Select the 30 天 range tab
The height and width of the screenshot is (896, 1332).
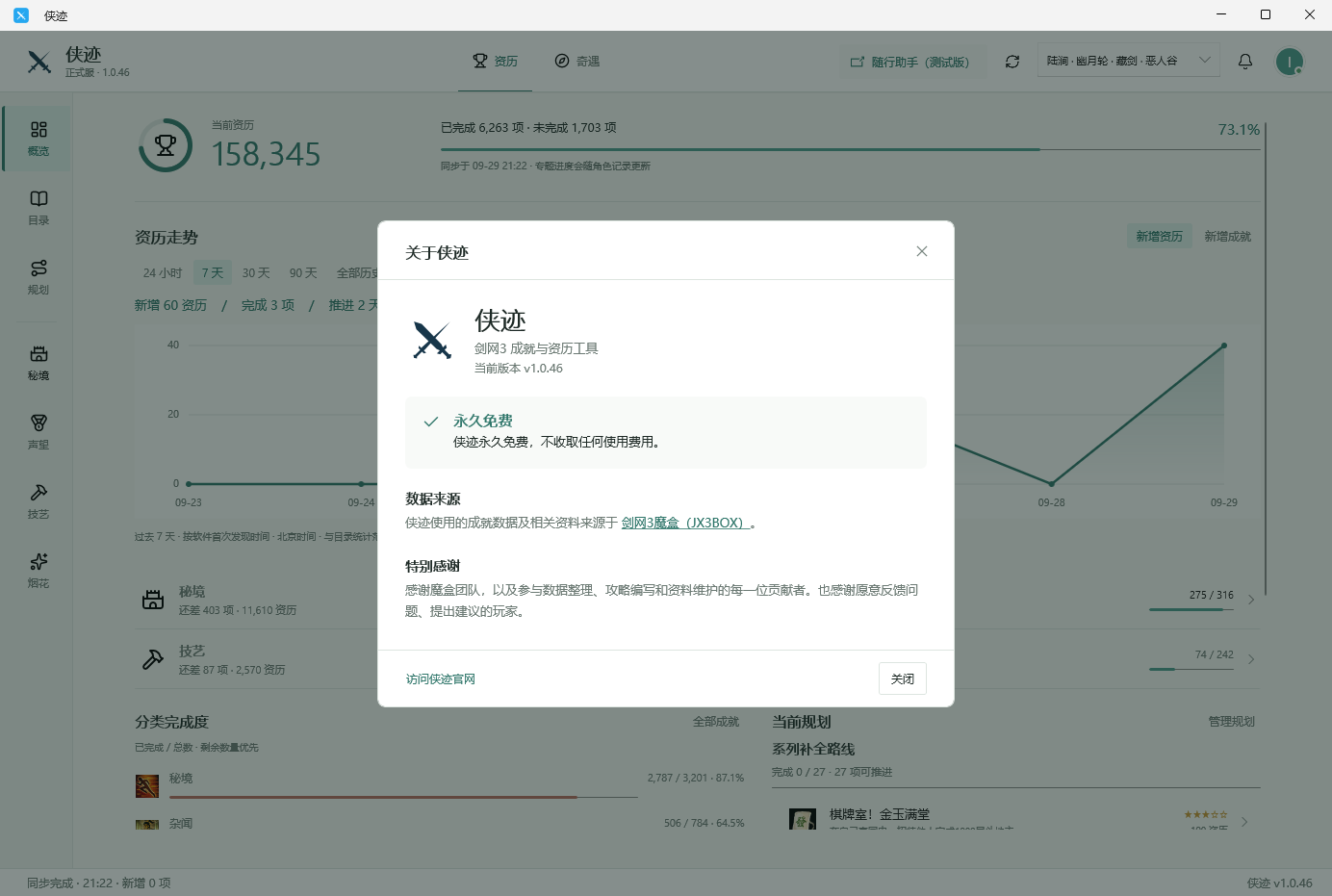pyautogui.click(x=256, y=273)
